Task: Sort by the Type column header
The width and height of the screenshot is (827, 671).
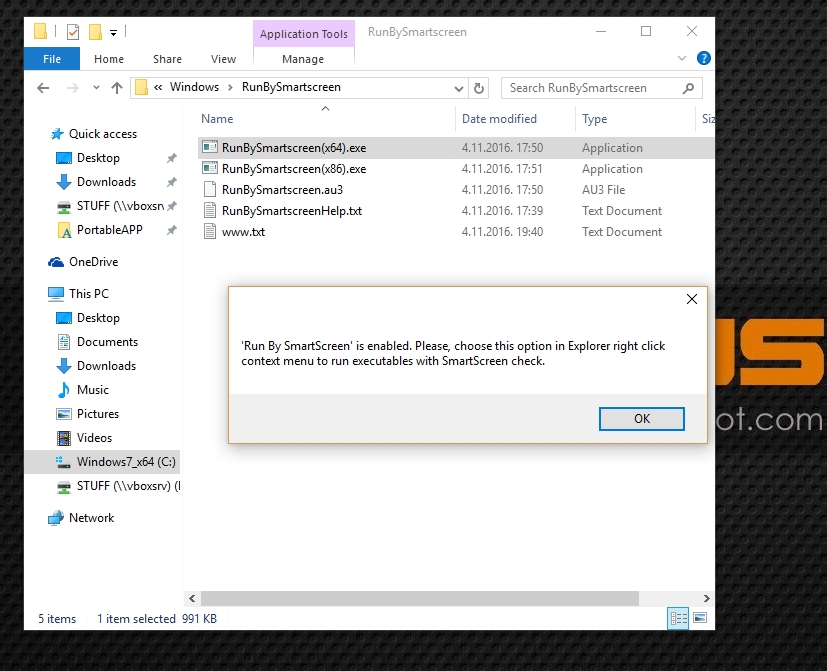Action: [x=636, y=119]
